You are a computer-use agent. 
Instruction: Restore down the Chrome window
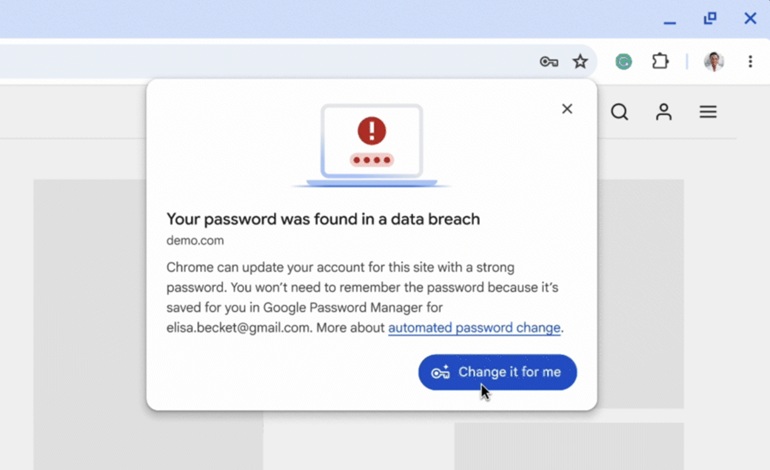[710, 19]
